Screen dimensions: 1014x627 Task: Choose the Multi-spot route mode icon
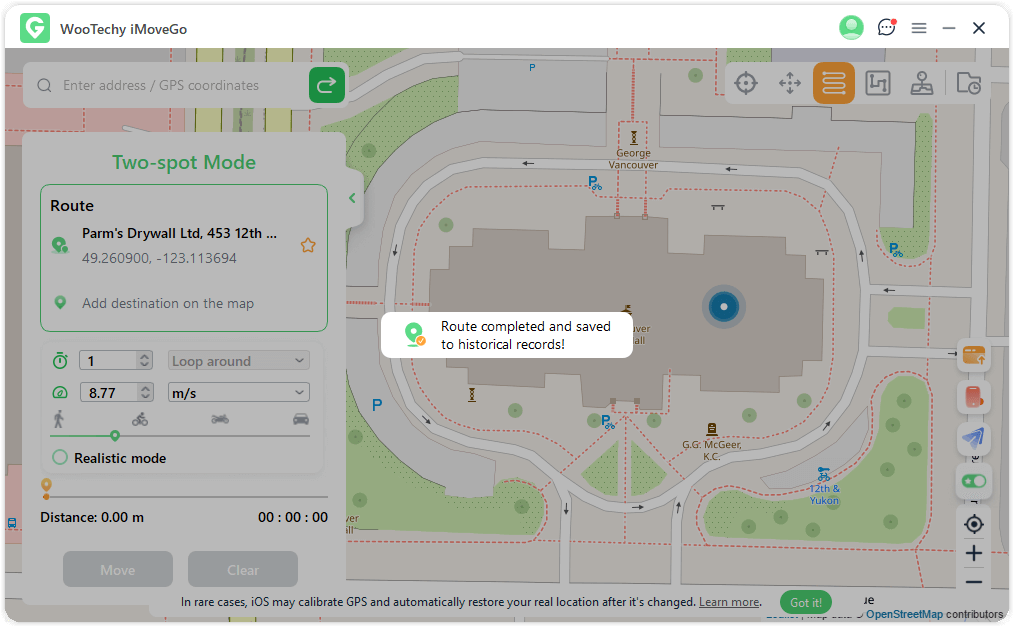[877, 84]
